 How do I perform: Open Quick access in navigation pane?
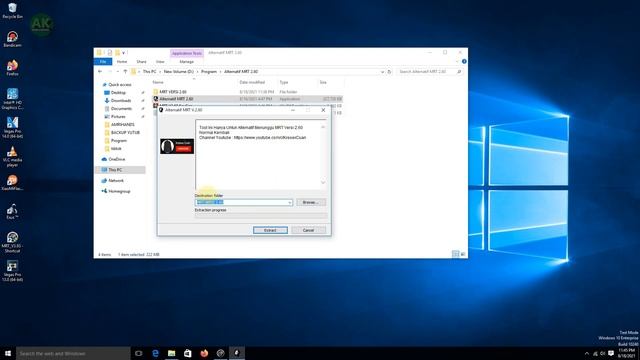click(120, 84)
